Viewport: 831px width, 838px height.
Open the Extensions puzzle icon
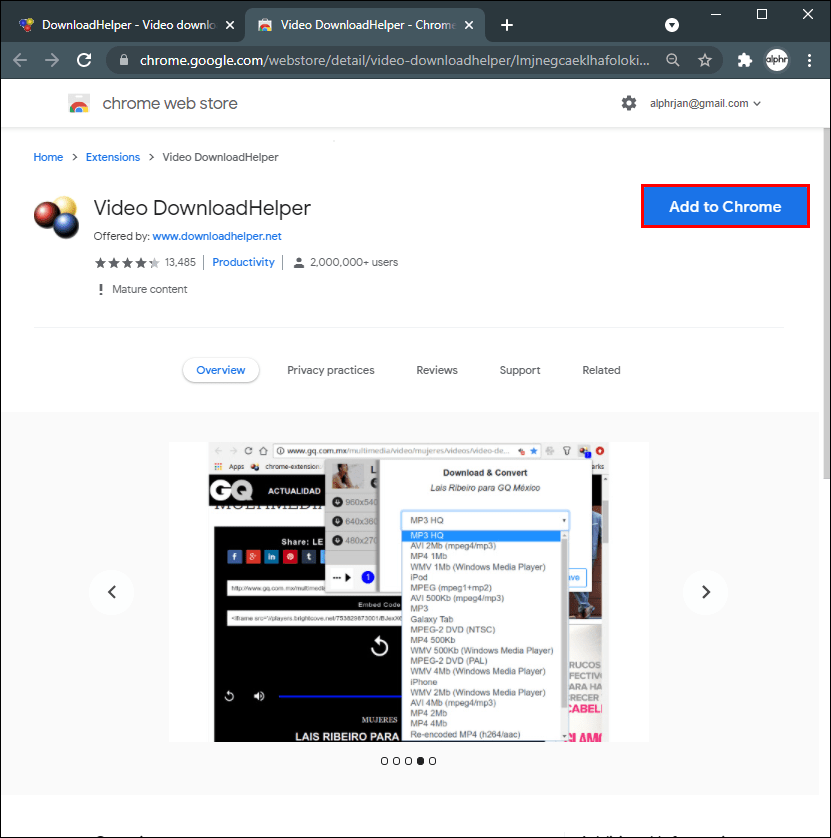tap(744, 60)
